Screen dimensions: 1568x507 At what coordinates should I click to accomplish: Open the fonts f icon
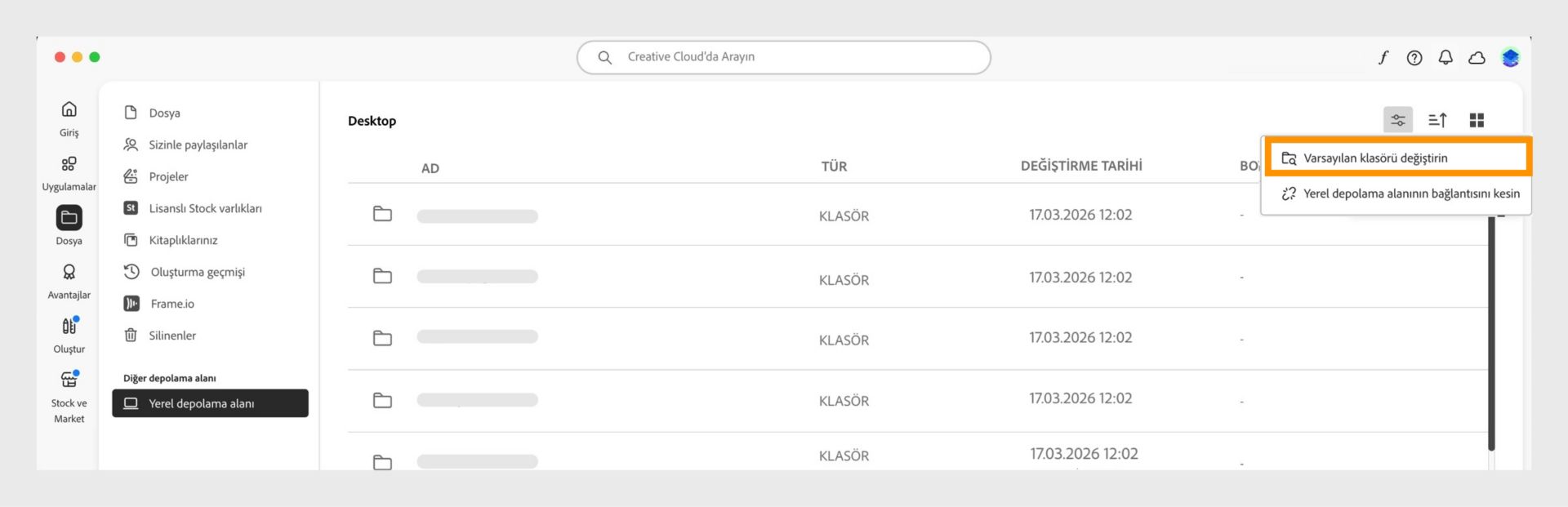click(1383, 57)
